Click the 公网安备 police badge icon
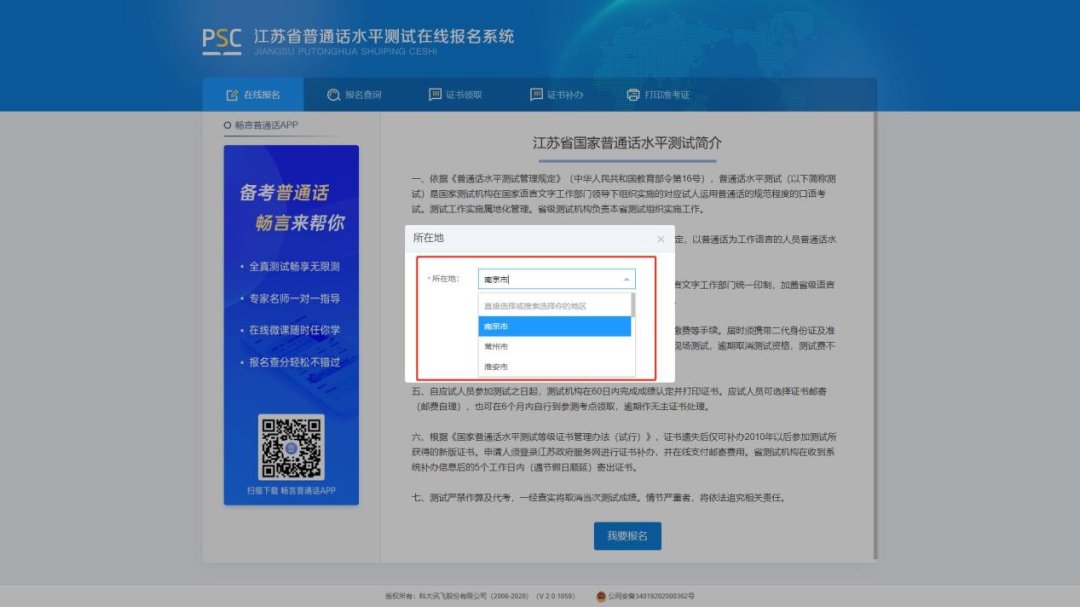The image size is (1080, 607). point(601,596)
